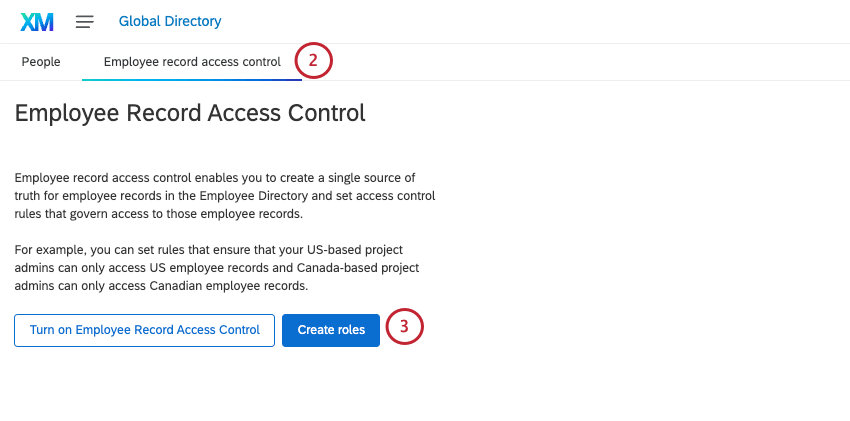Click the XM logo

point(37,21)
